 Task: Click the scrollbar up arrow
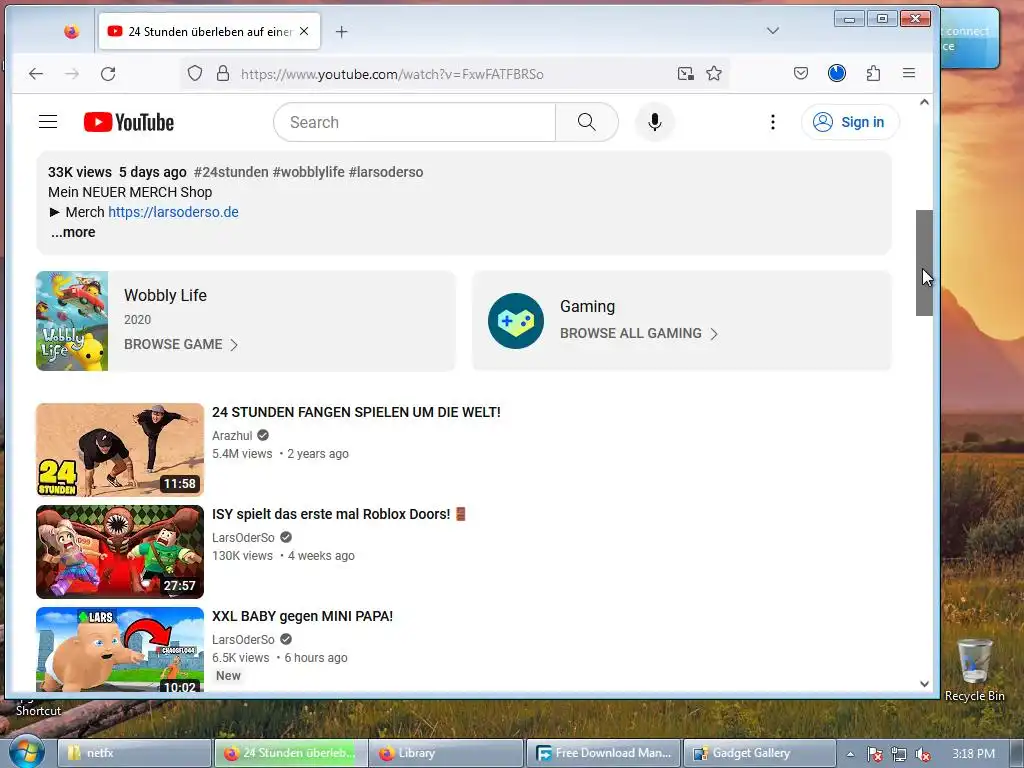pyautogui.click(x=924, y=102)
